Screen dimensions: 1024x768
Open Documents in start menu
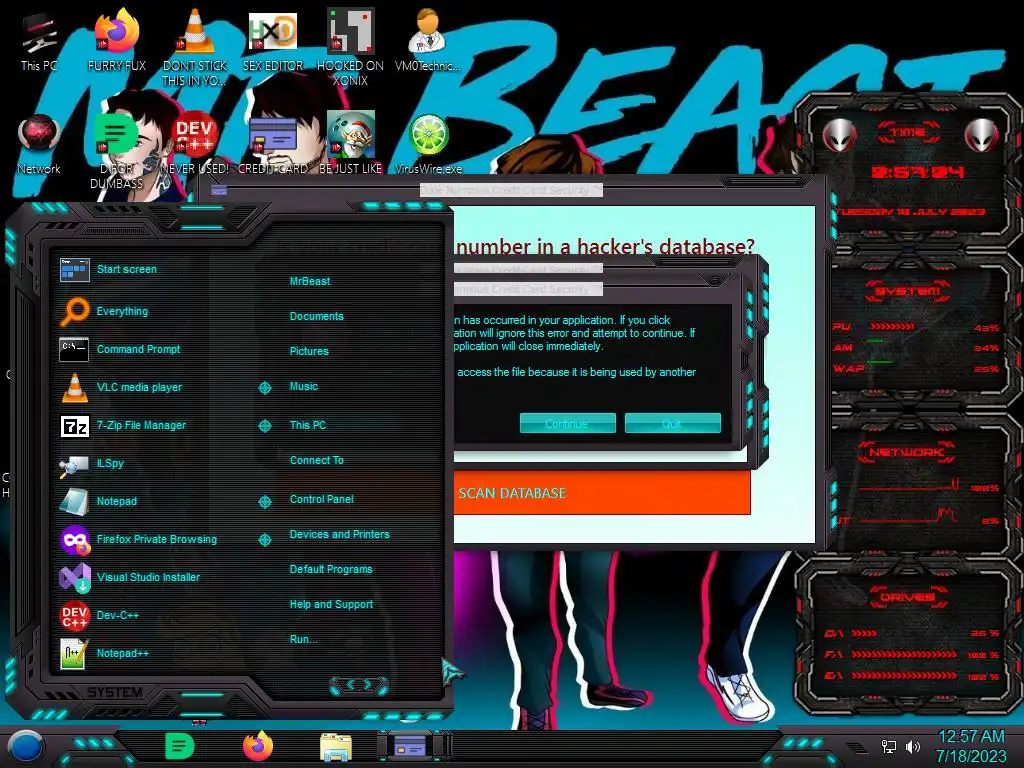click(x=316, y=316)
